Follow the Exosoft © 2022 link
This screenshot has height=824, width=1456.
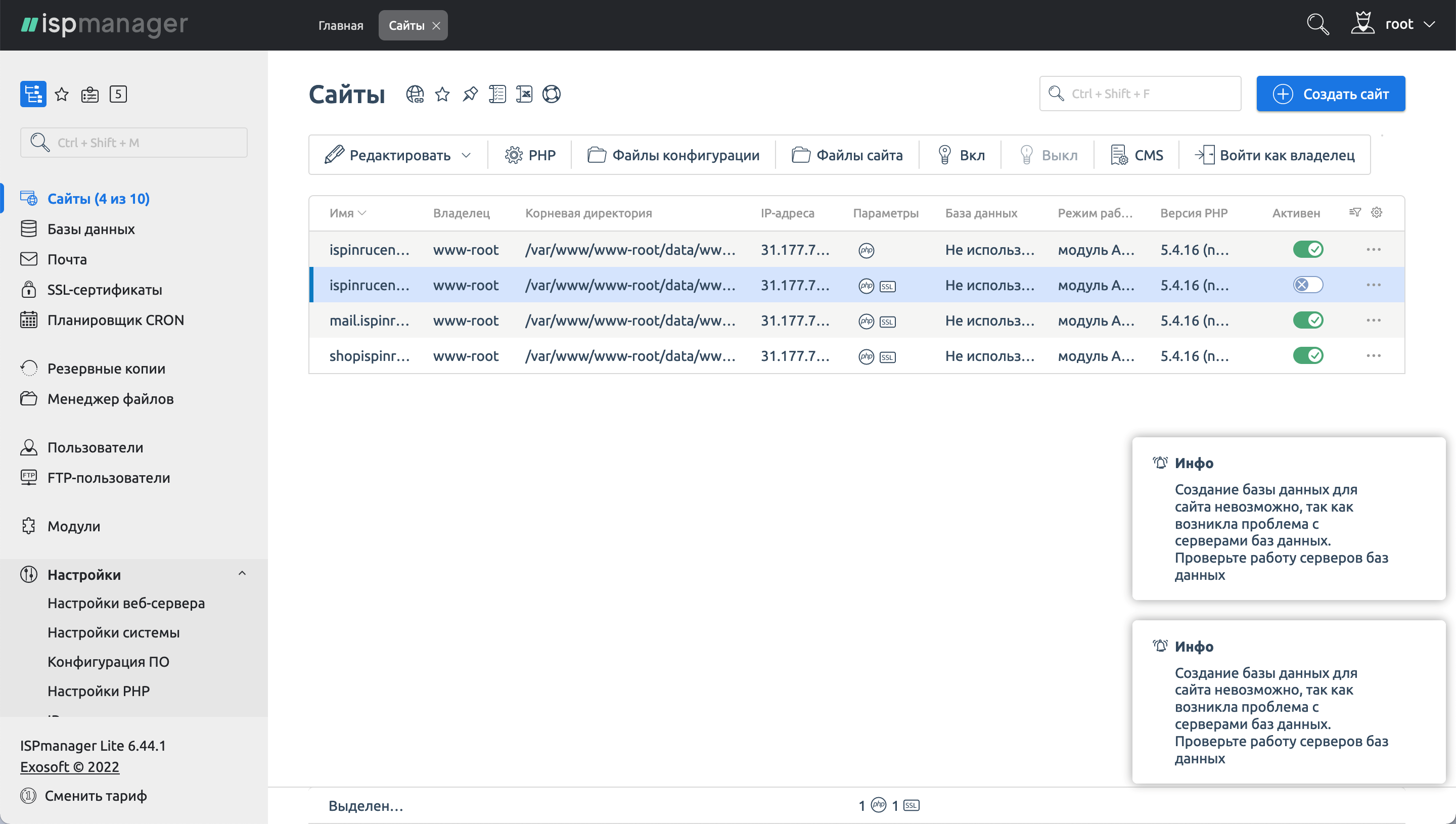[70, 767]
